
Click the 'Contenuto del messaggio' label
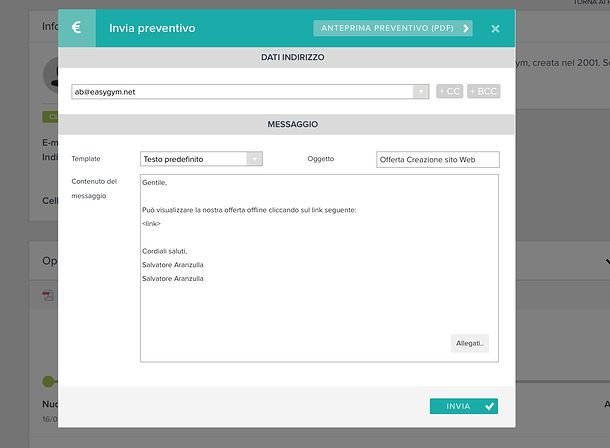pos(94,189)
